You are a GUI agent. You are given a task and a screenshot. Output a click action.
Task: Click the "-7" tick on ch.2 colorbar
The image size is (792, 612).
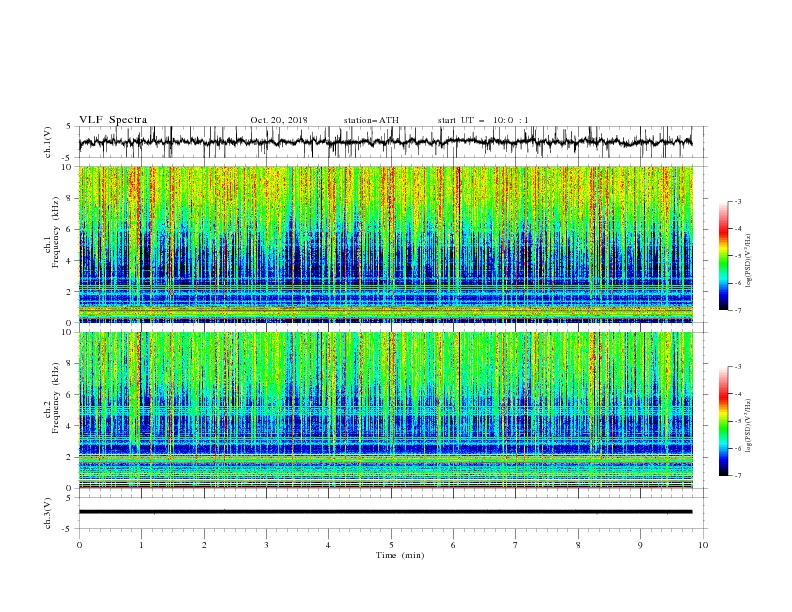(x=737, y=476)
